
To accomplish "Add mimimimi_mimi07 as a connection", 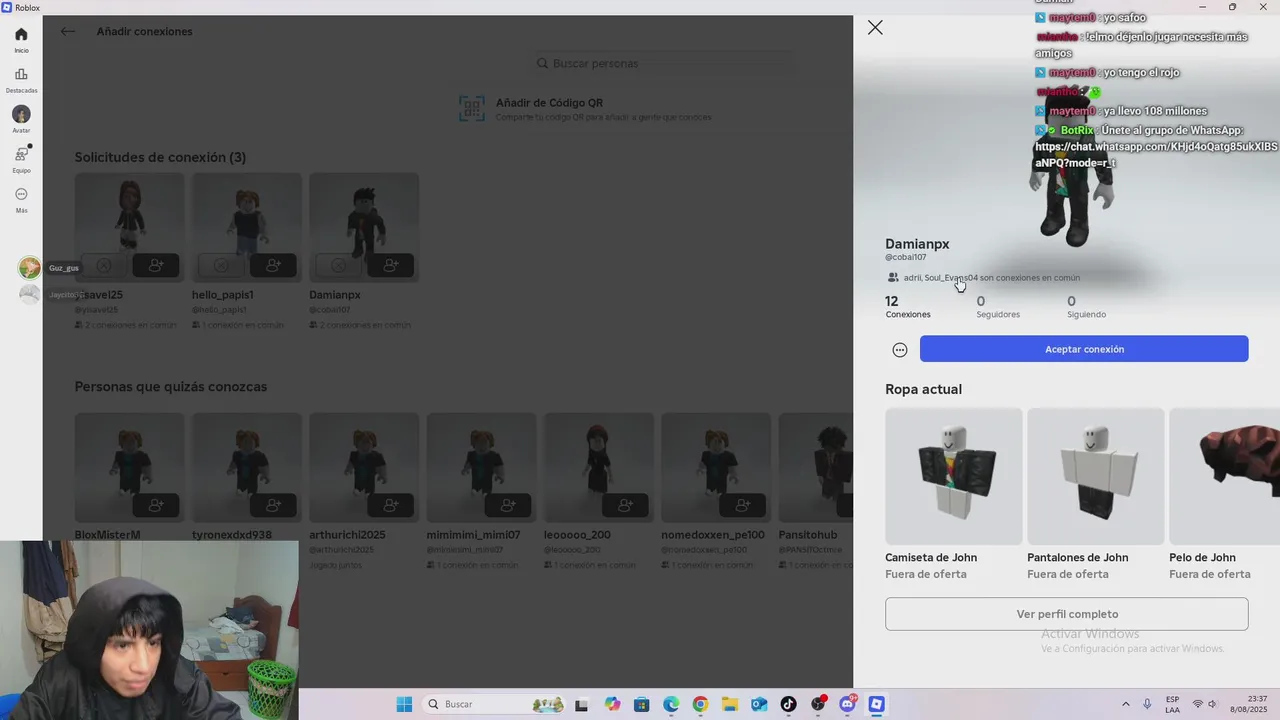I will tap(508, 505).
